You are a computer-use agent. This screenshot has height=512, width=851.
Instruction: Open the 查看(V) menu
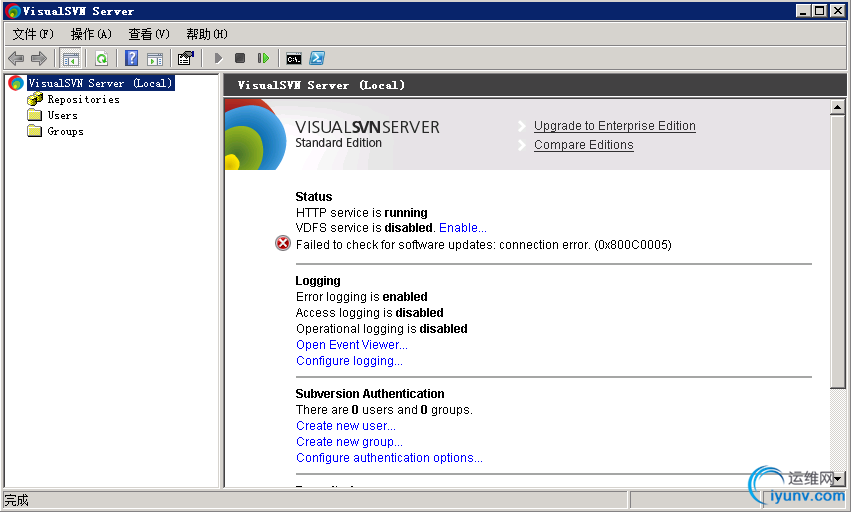click(x=149, y=34)
